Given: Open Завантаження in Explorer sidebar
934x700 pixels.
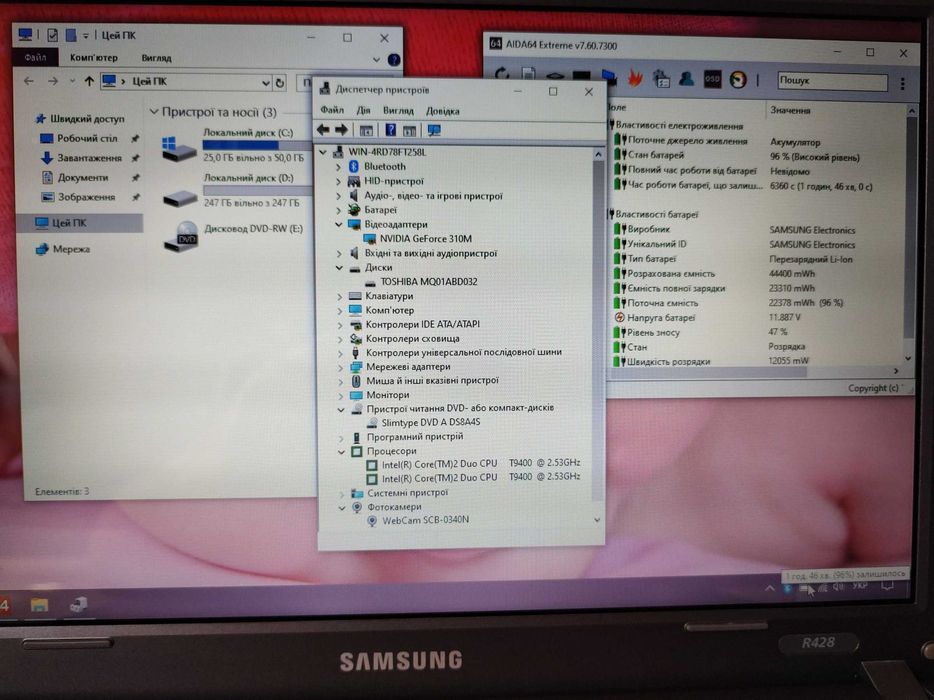Looking at the screenshot, I should click(x=89, y=158).
